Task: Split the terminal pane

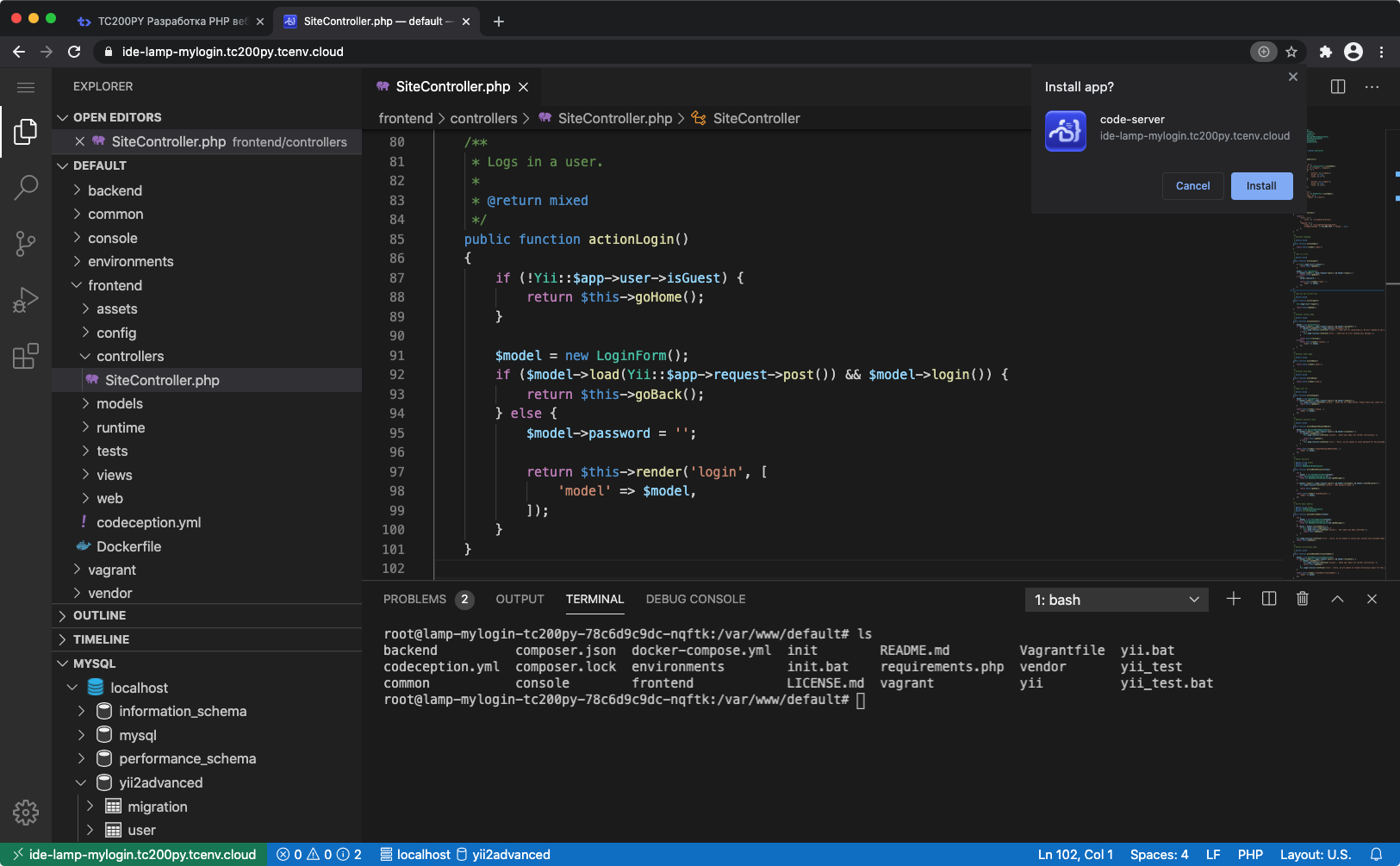Action: pyautogui.click(x=1268, y=598)
